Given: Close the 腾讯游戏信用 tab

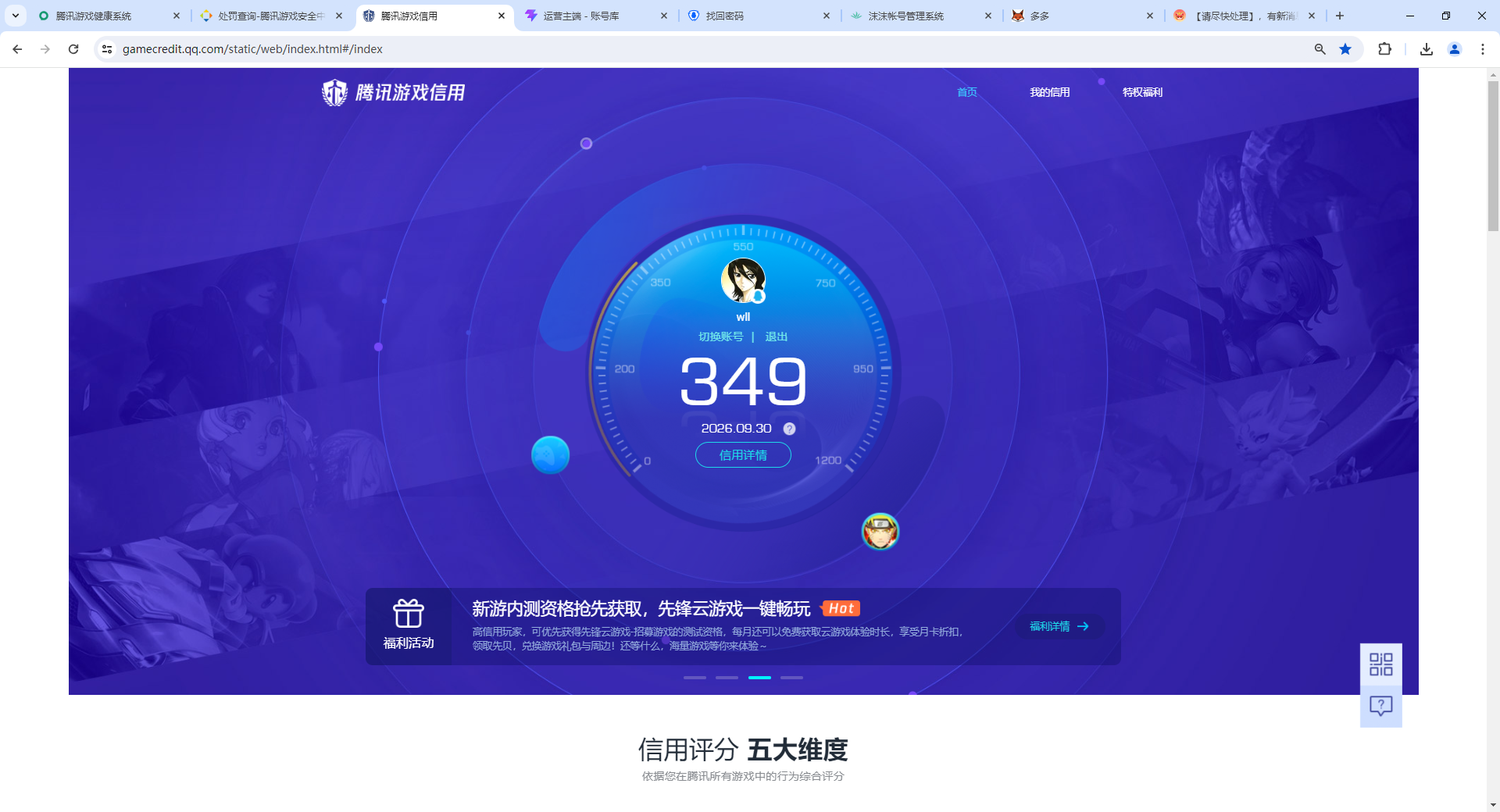Looking at the screenshot, I should point(502,16).
